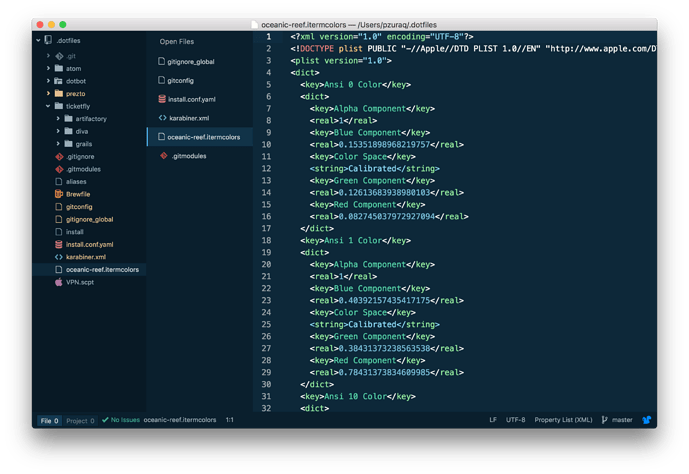Change the UTF-8 encoding selector
This screenshot has width=689, height=474.
point(515,420)
